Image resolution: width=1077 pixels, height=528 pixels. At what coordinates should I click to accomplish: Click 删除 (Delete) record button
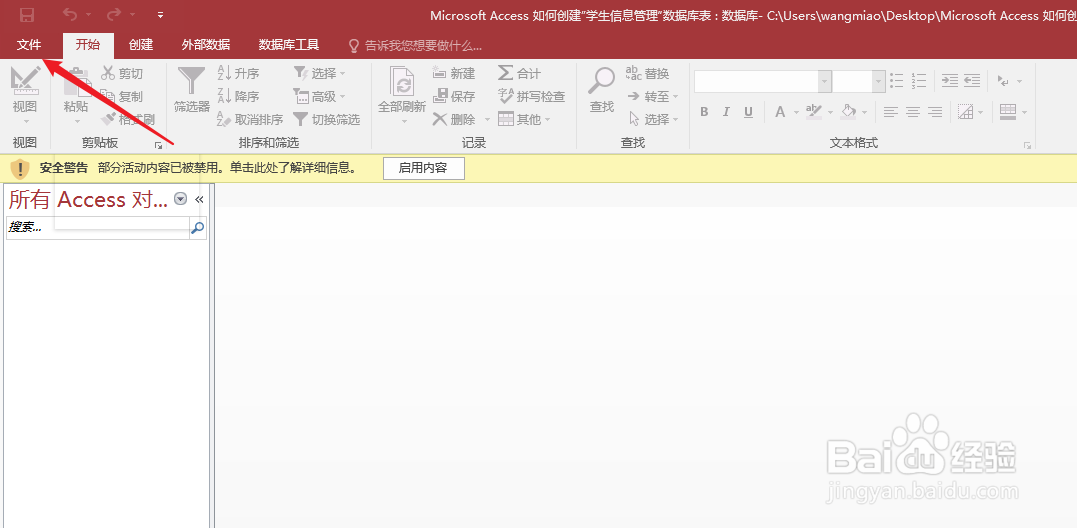(x=454, y=119)
